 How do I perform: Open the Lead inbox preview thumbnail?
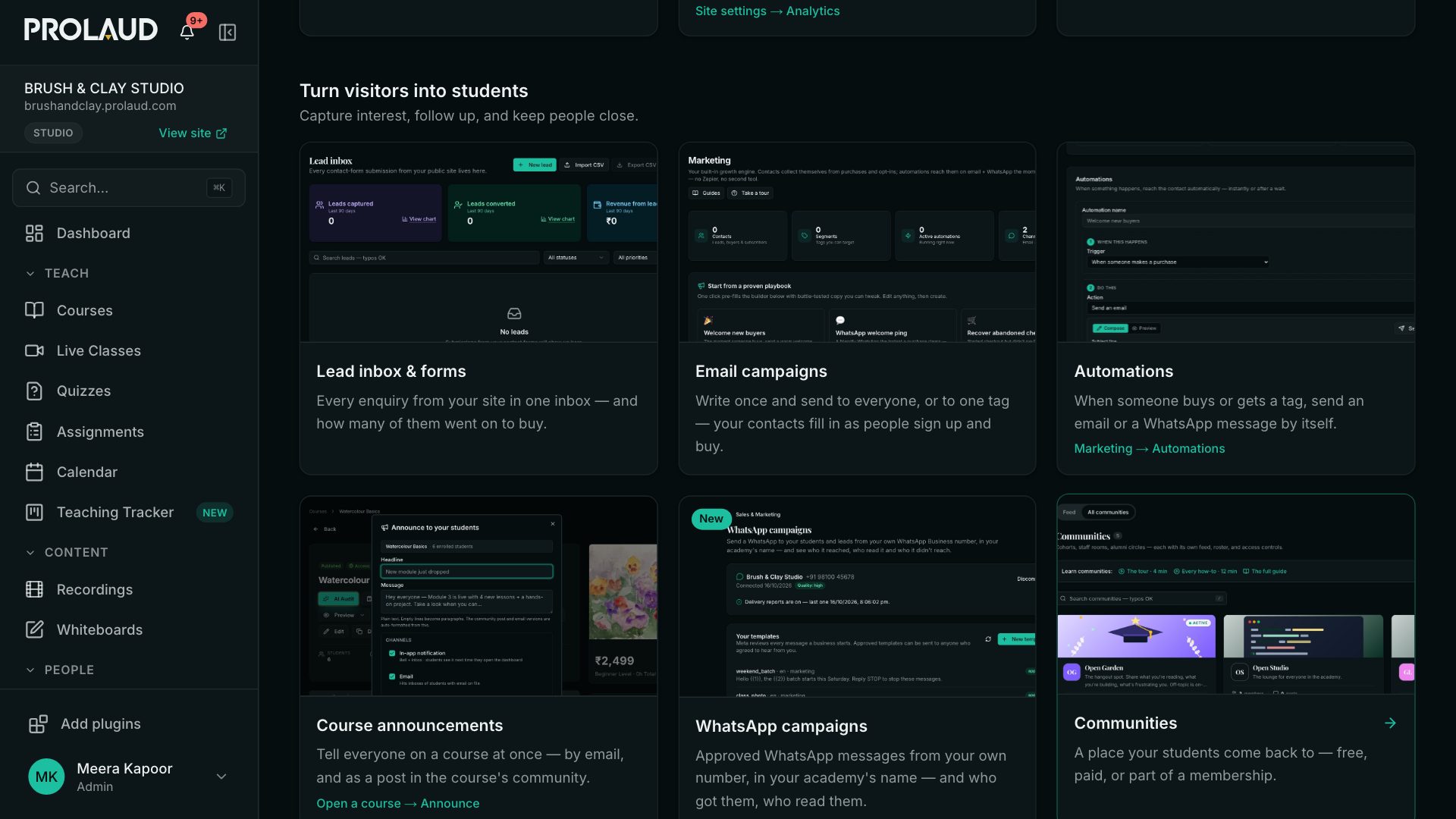(479, 242)
